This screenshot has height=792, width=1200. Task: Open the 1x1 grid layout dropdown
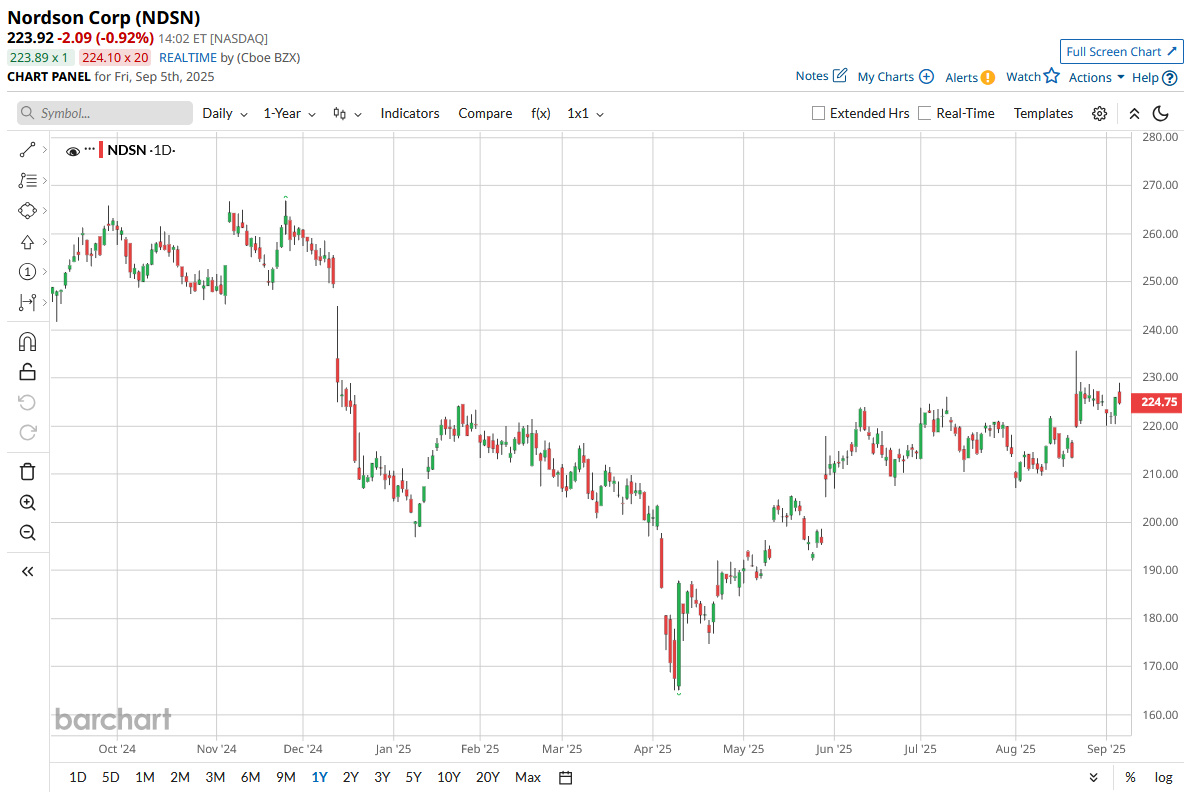pos(586,114)
